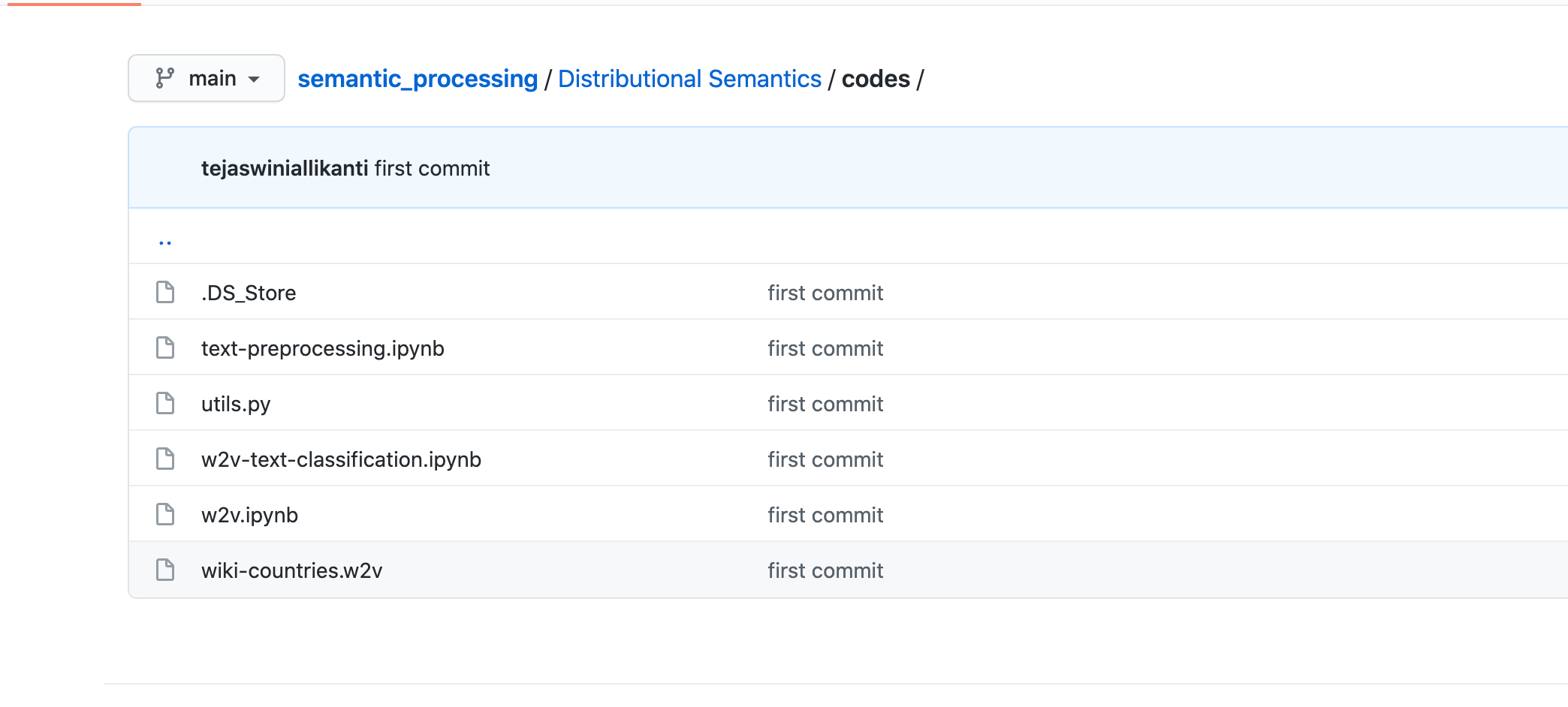This screenshot has height=707, width=1568.
Task: Go to semantic_processing repository root
Action: tap(418, 79)
